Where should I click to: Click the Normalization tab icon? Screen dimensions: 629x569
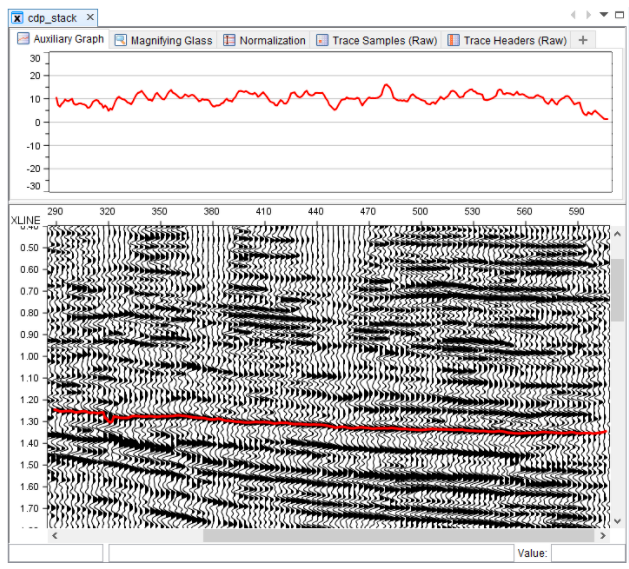(x=229, y=40)
